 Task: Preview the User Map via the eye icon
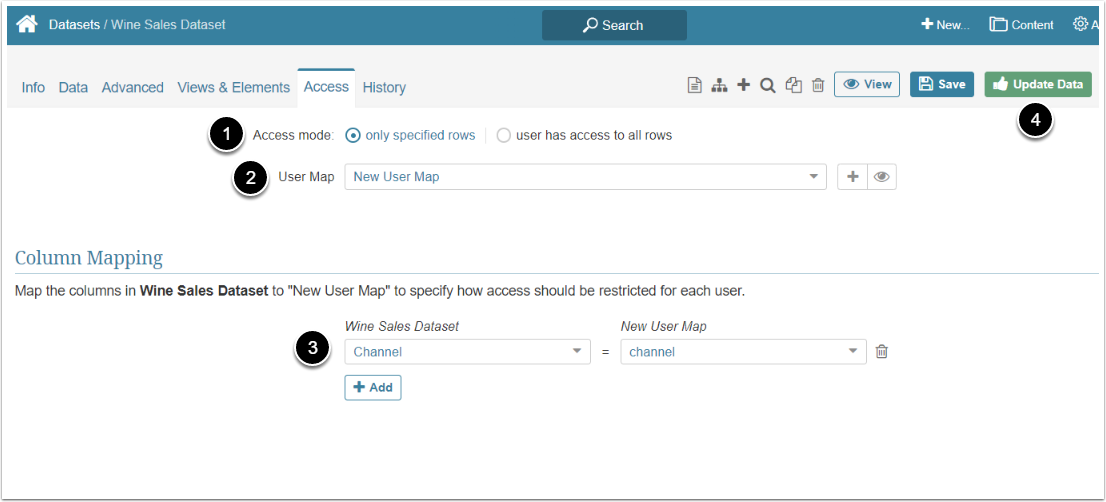881,177
